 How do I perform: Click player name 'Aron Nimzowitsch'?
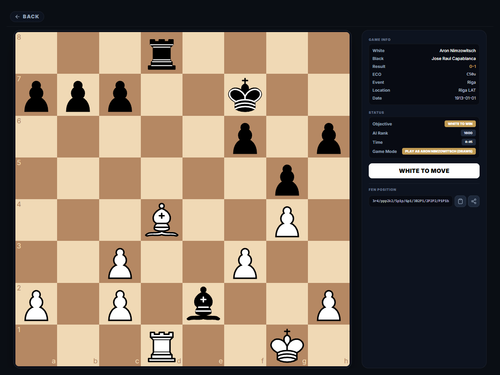pyautogui.click(x=457, y=51)
